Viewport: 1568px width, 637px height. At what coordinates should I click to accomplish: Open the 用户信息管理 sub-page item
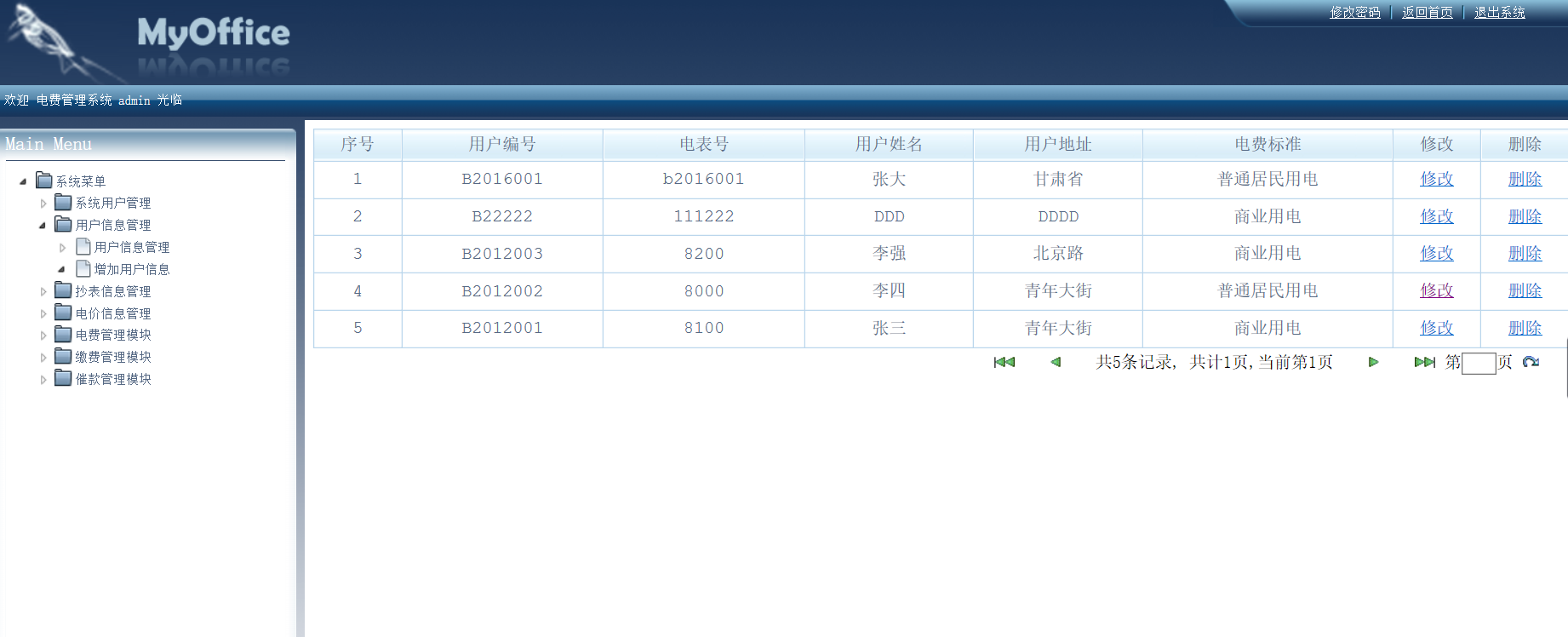point(132,248)
